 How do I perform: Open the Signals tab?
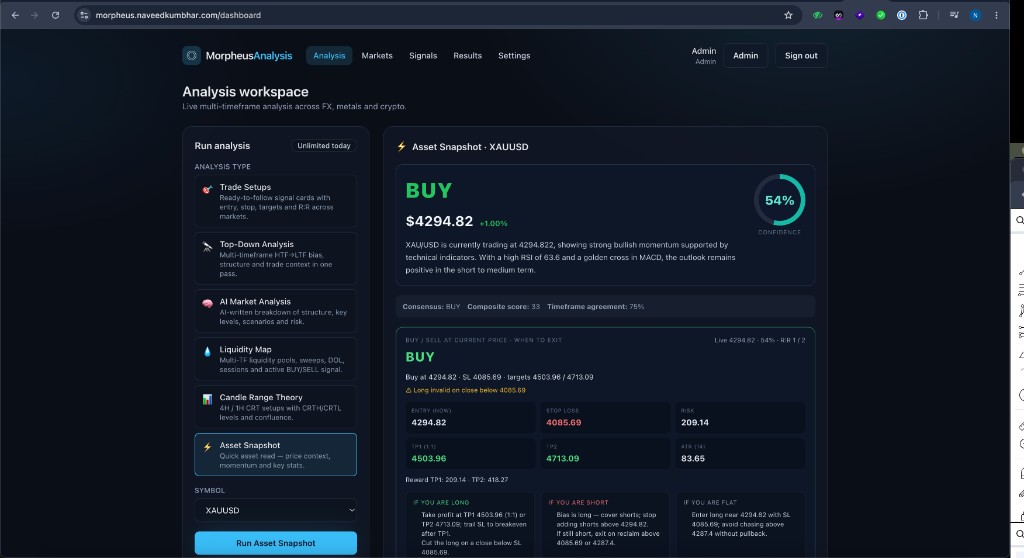(x=423, y=56)
